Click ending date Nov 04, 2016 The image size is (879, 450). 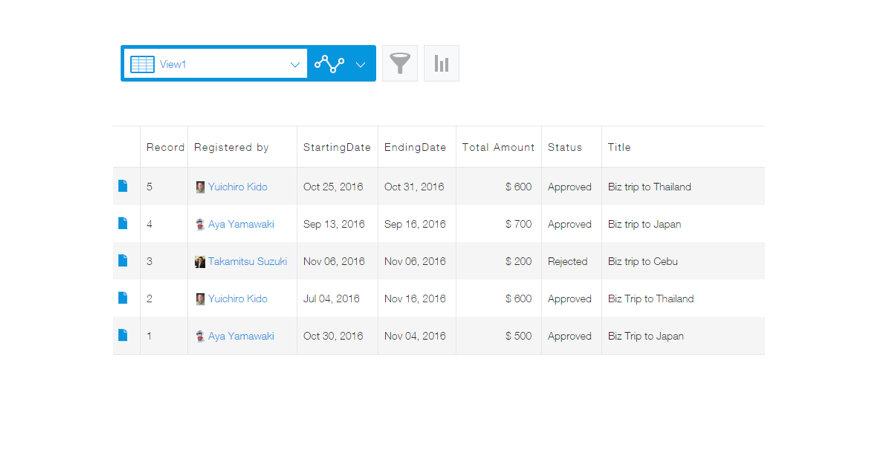point(415,336)
